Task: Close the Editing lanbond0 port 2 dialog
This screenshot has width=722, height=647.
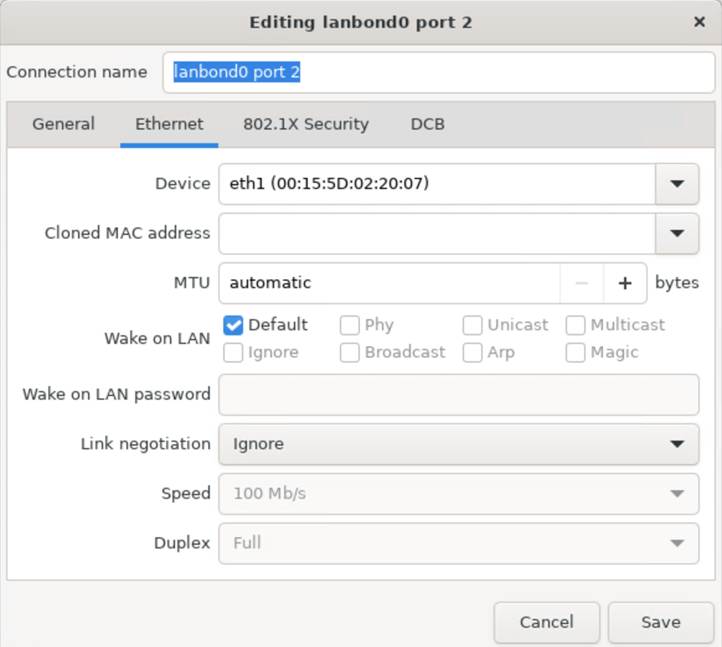Action: (x=699, y=22)
